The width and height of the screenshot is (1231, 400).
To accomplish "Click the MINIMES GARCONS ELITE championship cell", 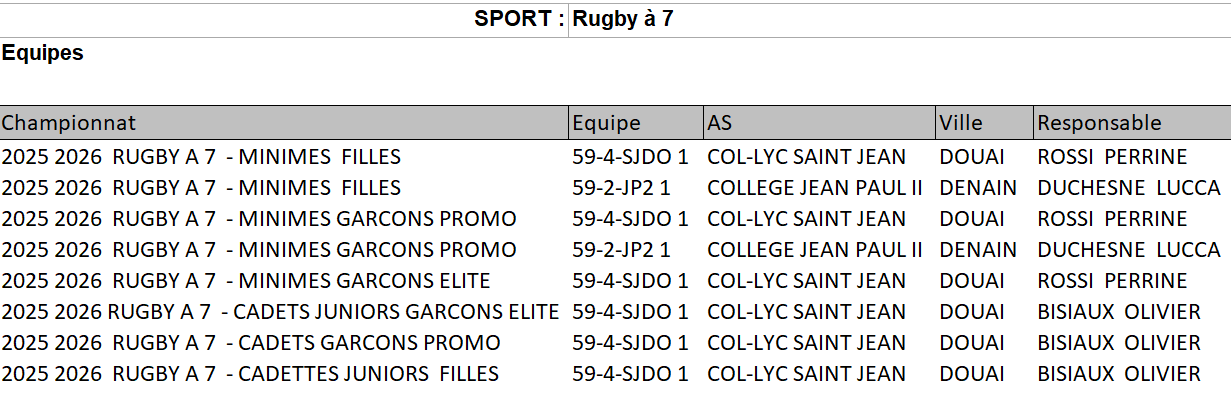I will click(246, 281).
